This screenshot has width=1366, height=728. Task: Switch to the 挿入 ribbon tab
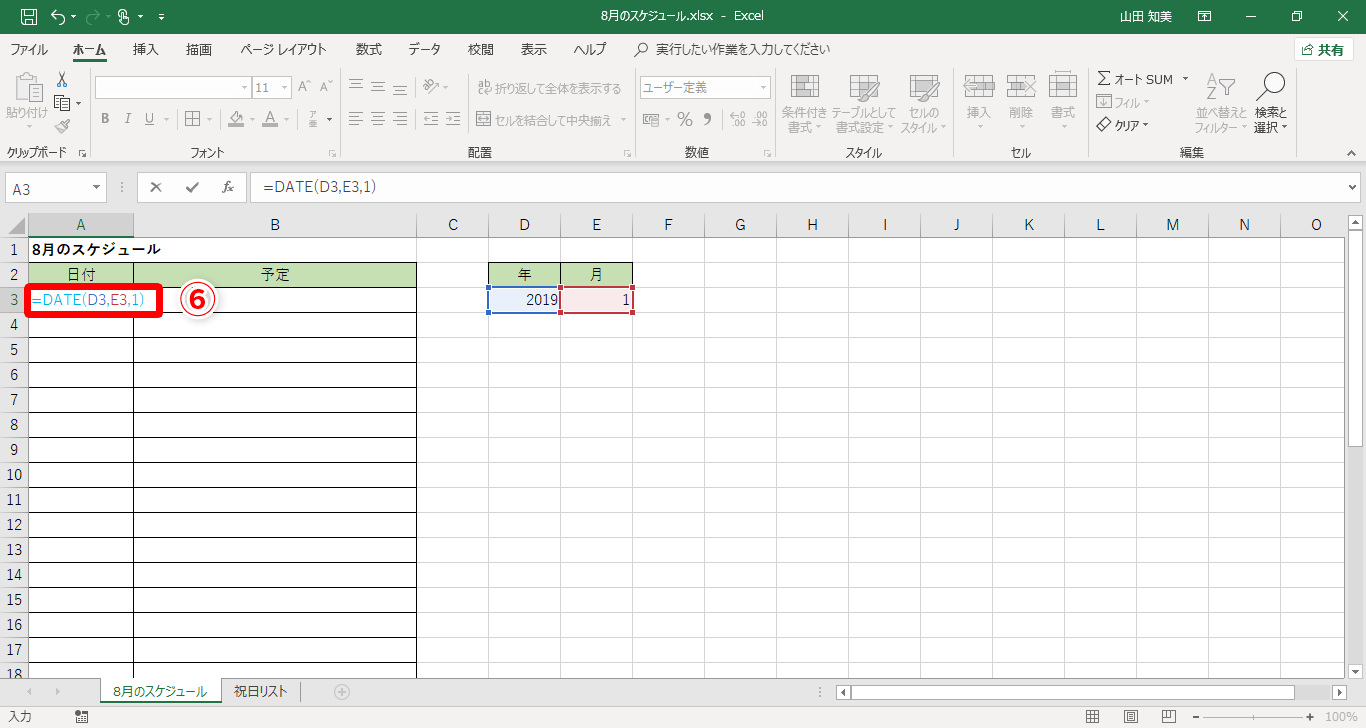tap(146, 49)
